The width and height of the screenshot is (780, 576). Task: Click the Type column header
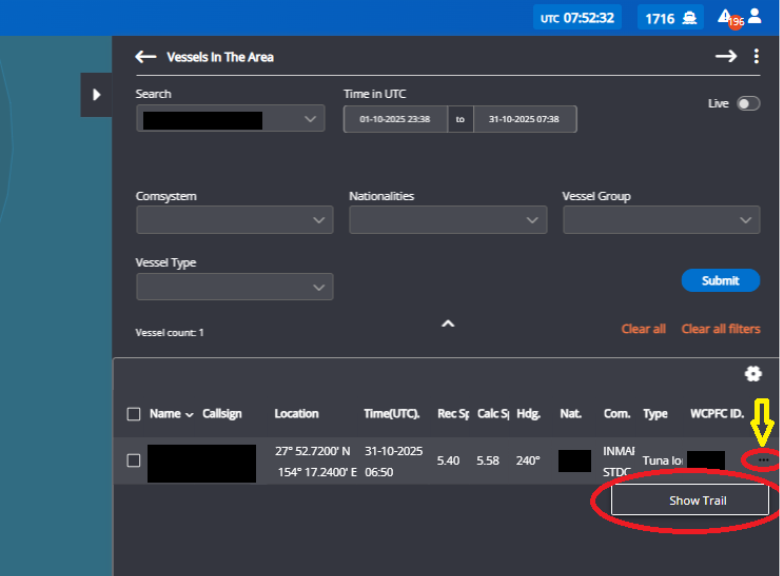(655, 414)
